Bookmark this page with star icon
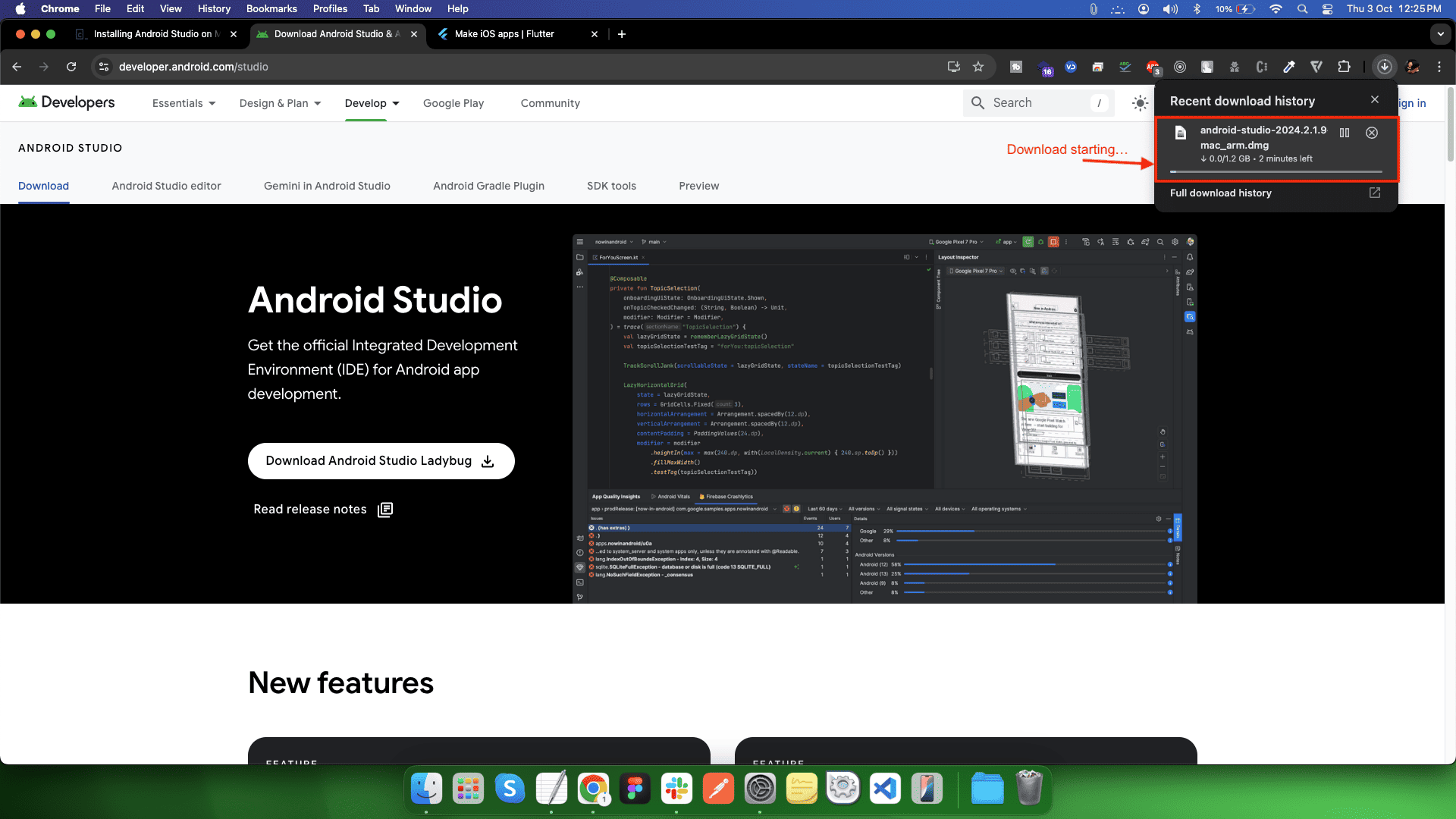The height and width of the screenshot is (819, 1456). pyautogui.click(x=978, y=67)
